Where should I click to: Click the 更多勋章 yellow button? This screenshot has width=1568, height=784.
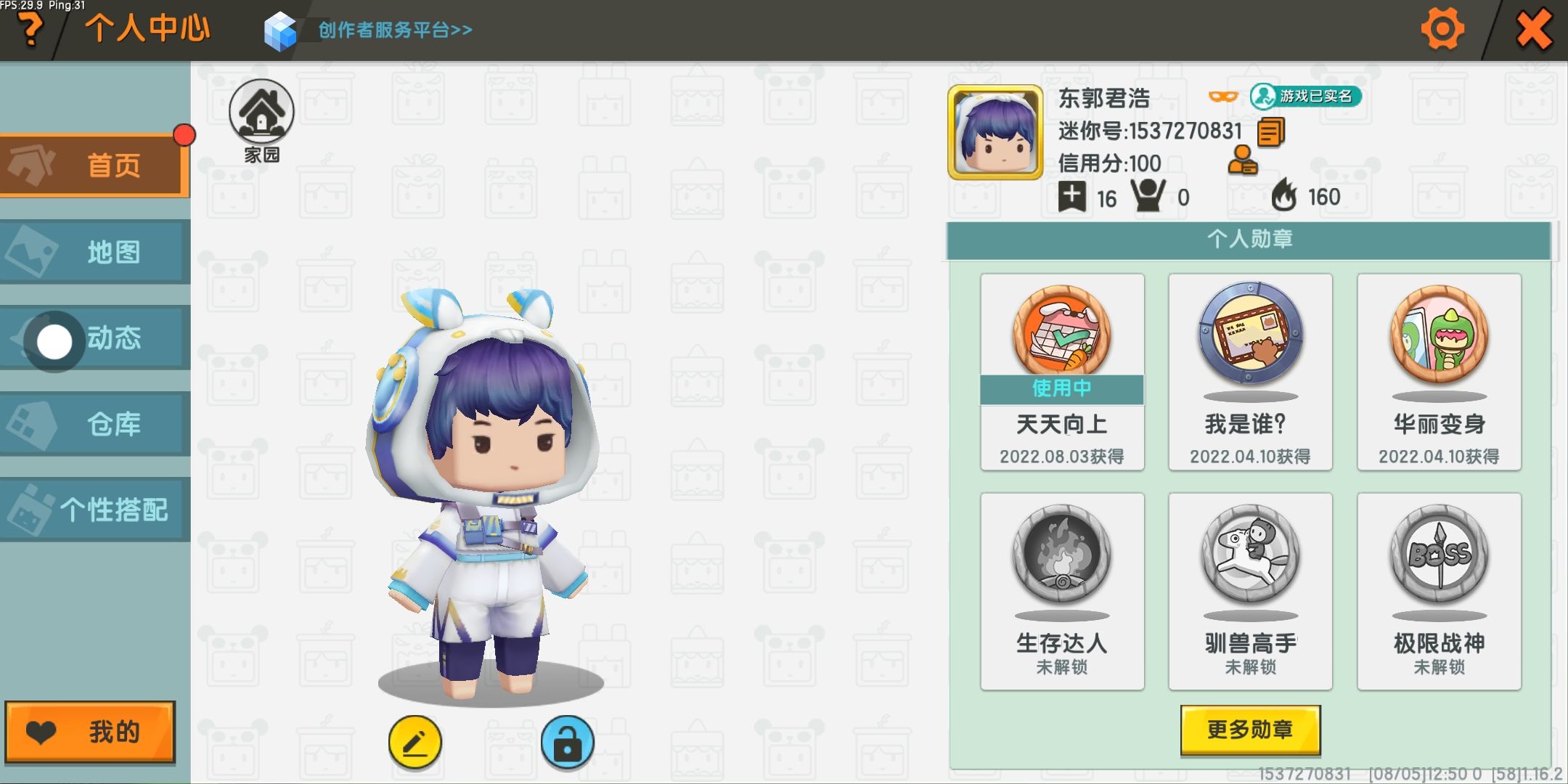click(1250, 730)
